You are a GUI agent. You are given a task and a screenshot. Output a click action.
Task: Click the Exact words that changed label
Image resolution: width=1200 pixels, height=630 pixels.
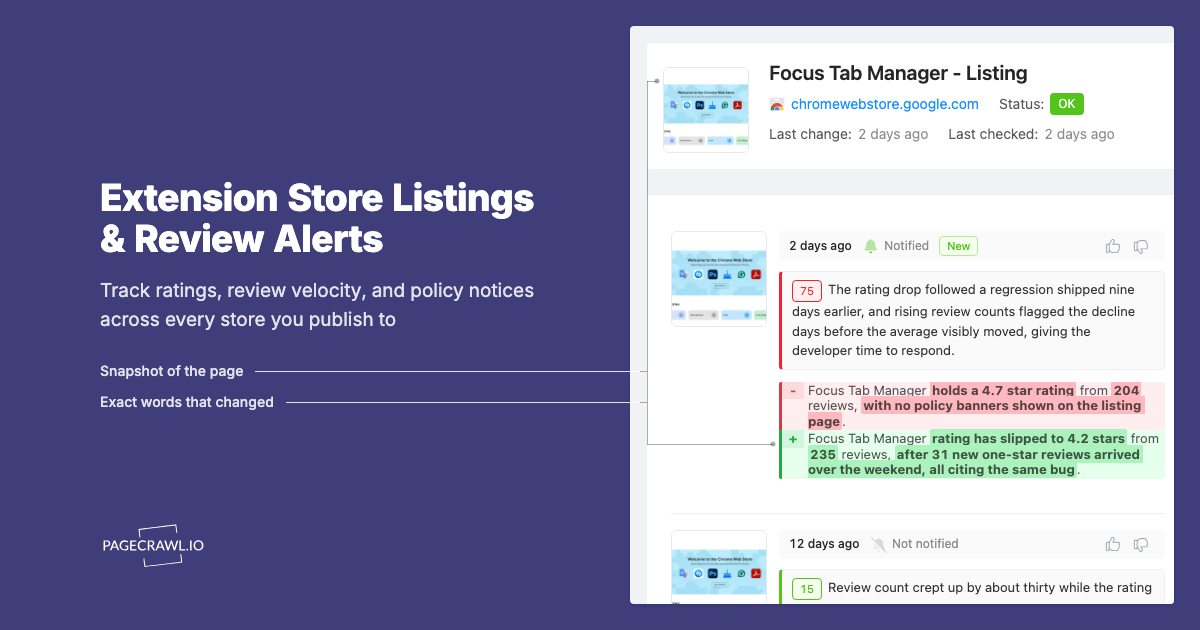click(187, 402)
